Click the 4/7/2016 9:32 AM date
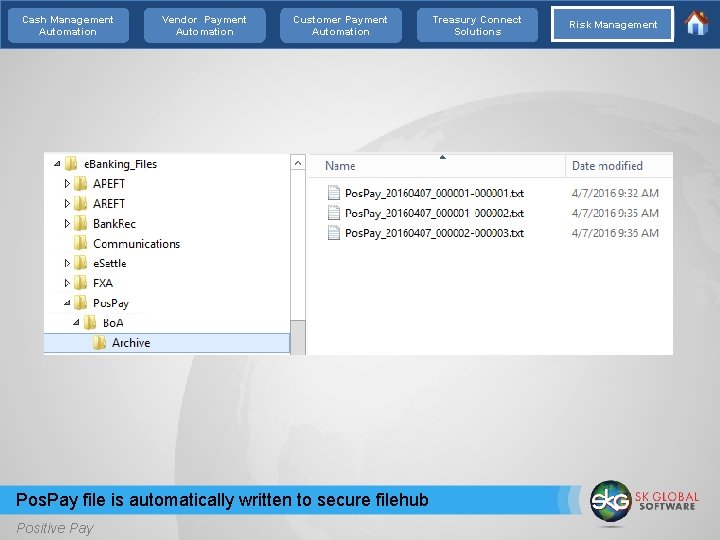The image size is (720, 540). (615, 193)
